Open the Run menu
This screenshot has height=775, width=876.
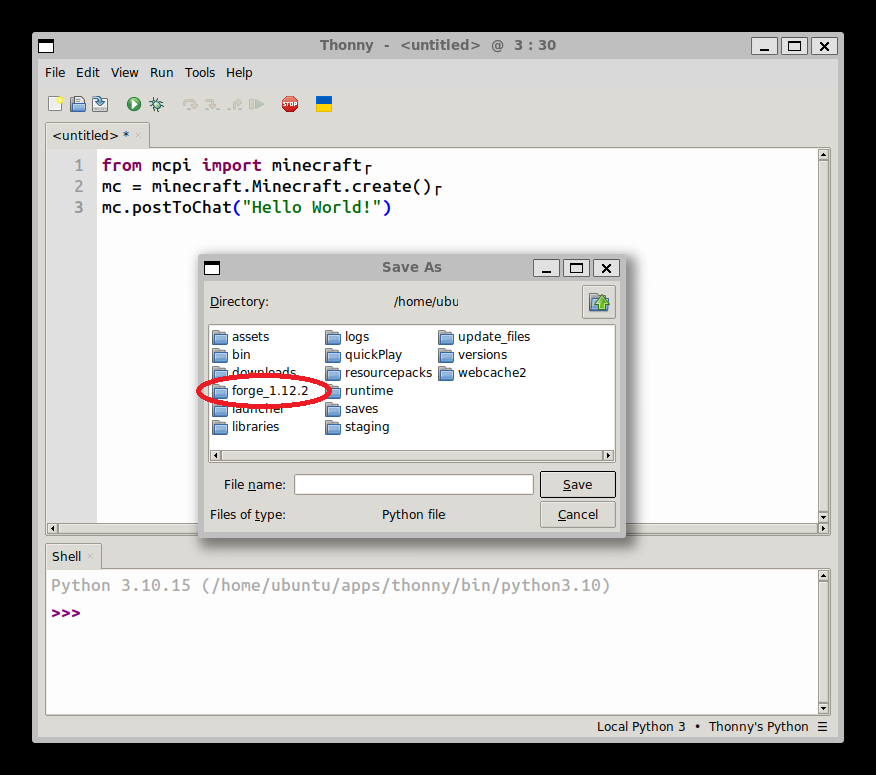(161, 73)
